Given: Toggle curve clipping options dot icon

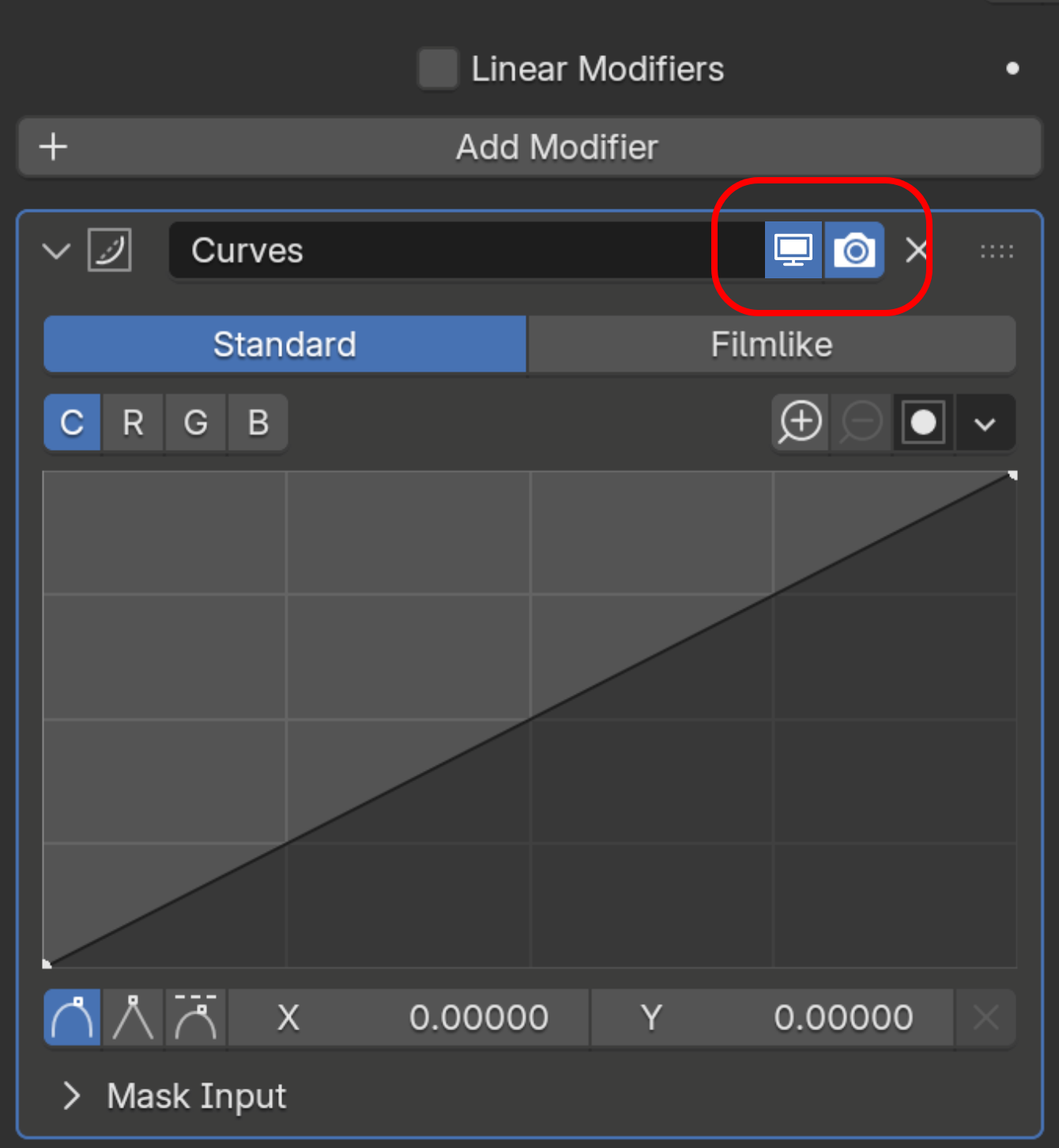Looking at the screenshot, I should coord(923,423).
